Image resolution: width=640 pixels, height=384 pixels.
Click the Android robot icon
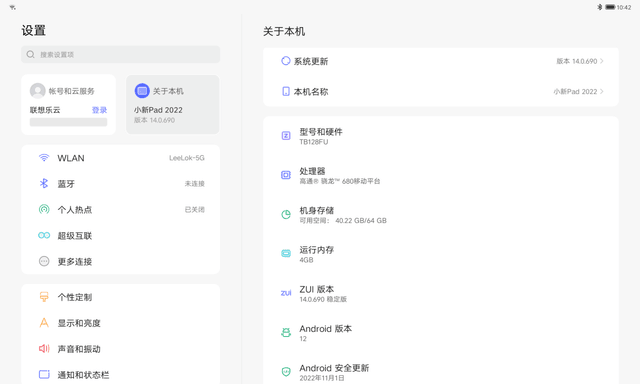click(x=286, y=333)
